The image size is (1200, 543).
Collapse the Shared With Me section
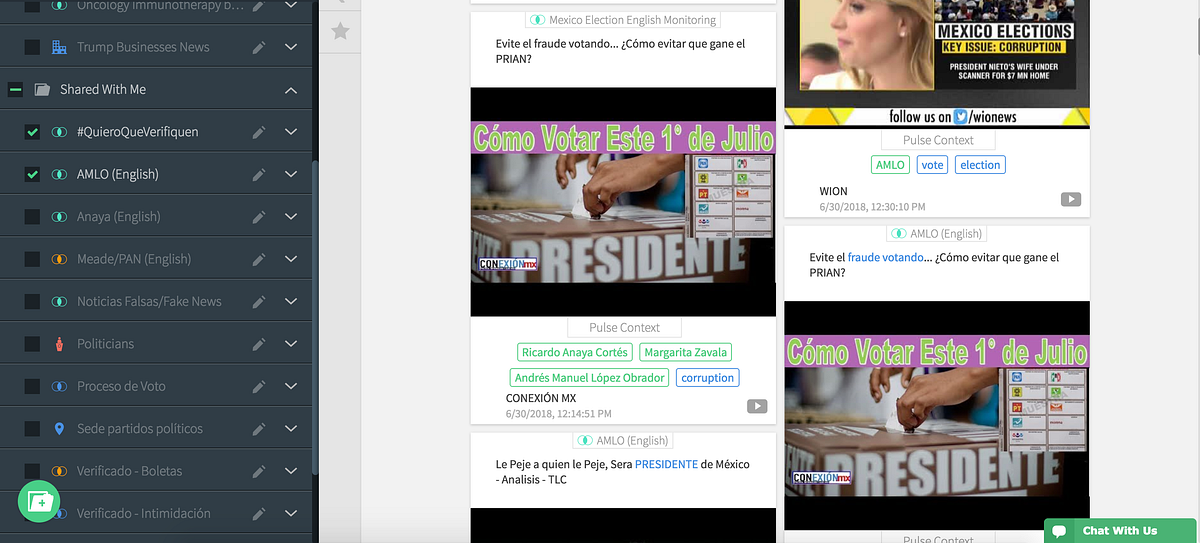point(291,90)
